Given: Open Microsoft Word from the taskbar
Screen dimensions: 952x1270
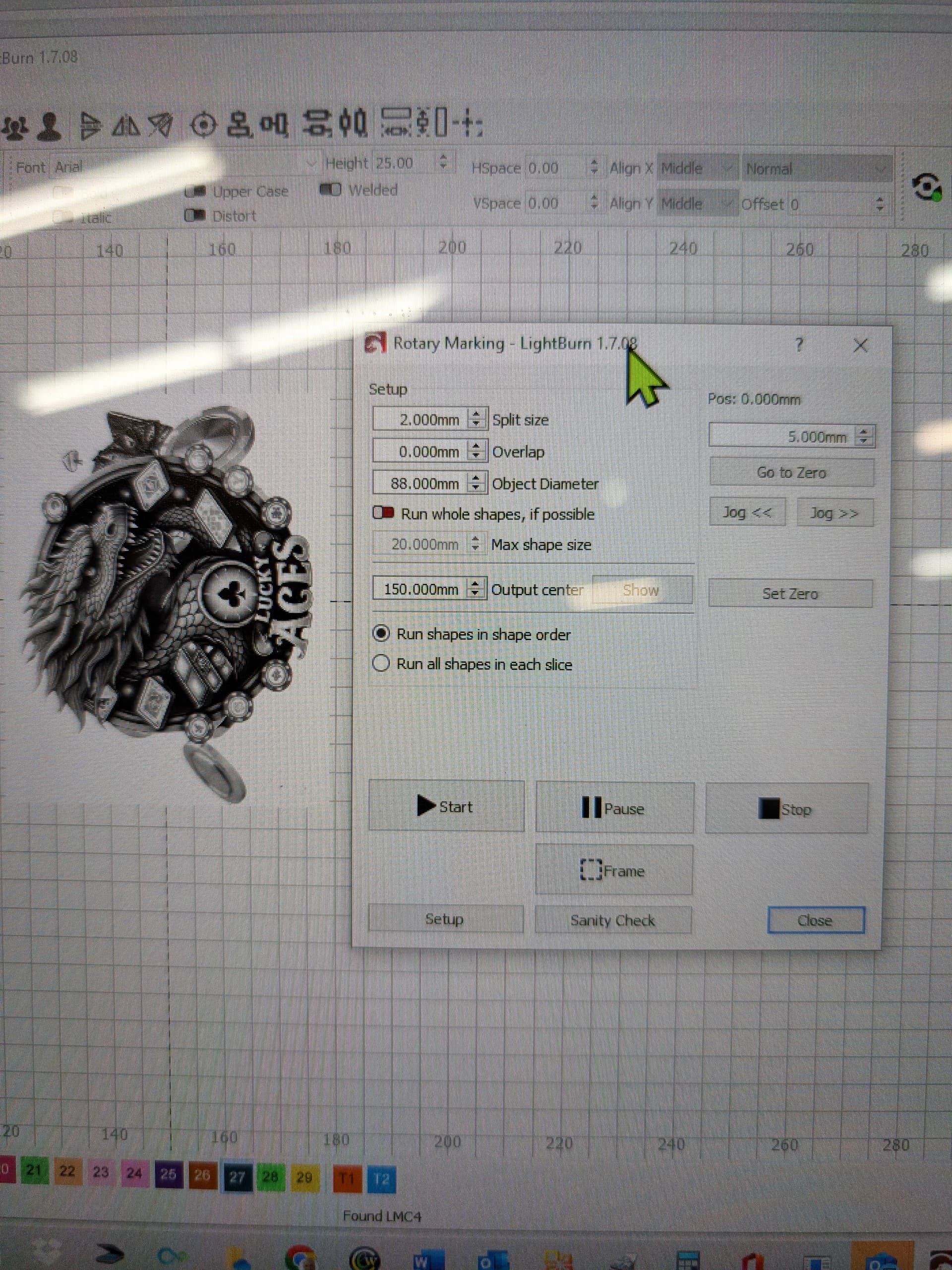Looking at the screenshot, I should tap(429, 1260).
